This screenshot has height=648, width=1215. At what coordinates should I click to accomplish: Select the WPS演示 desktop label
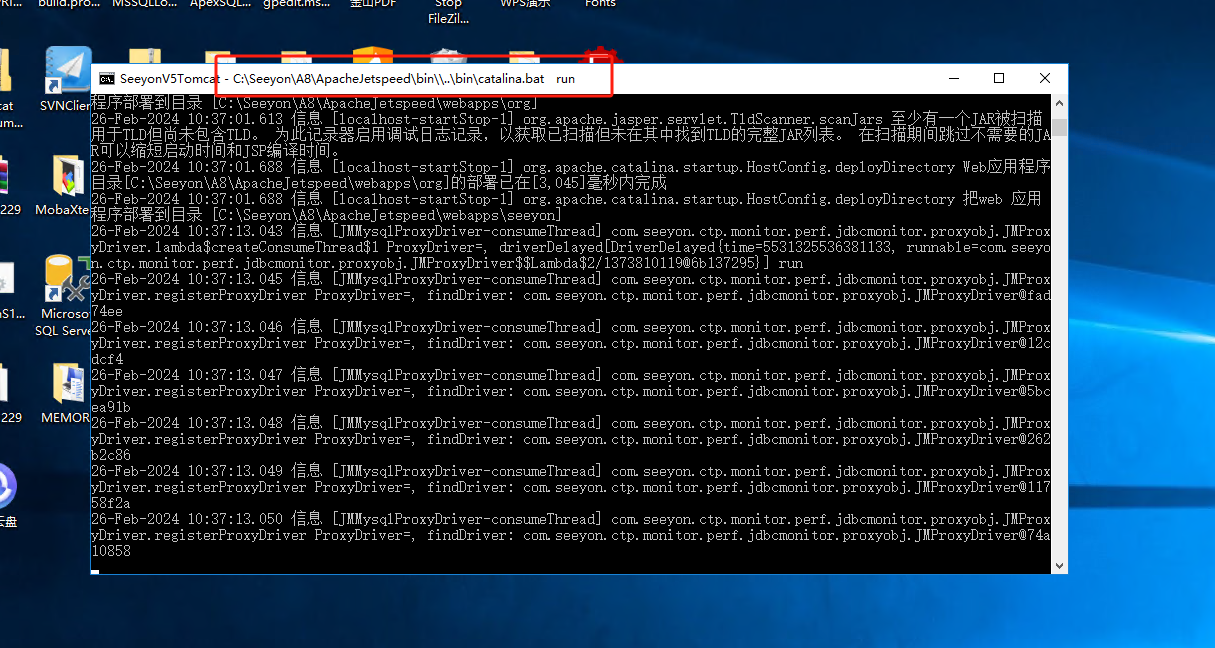coord(525,4)
